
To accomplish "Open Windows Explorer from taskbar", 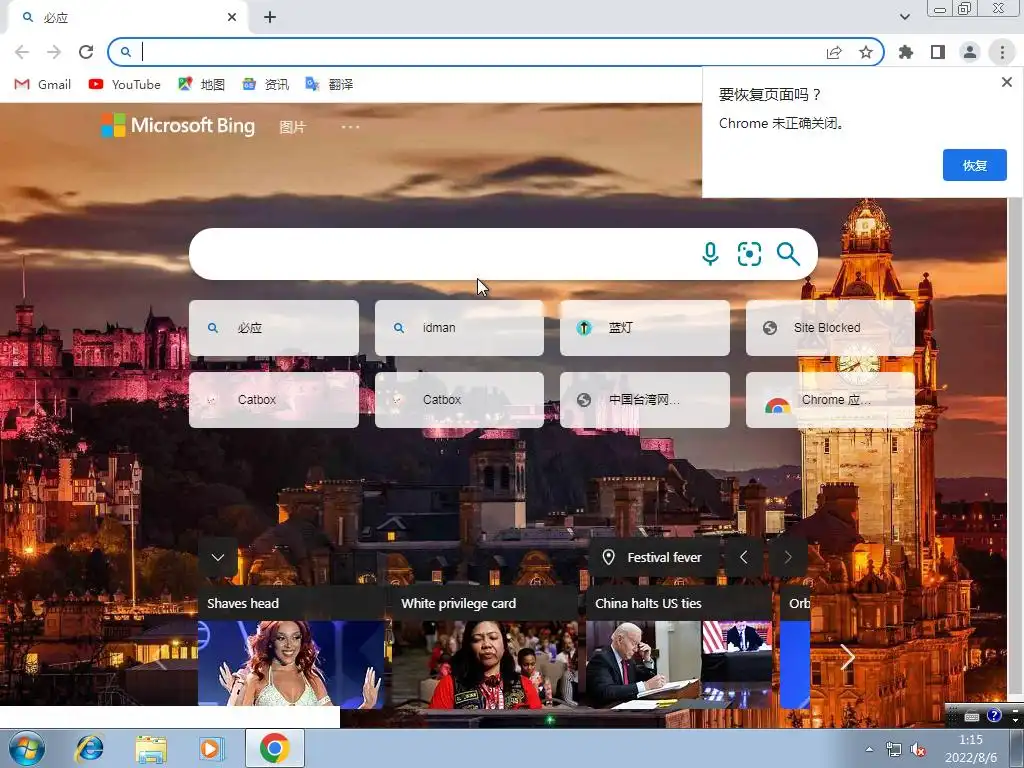I will click(x=150, y=748).
